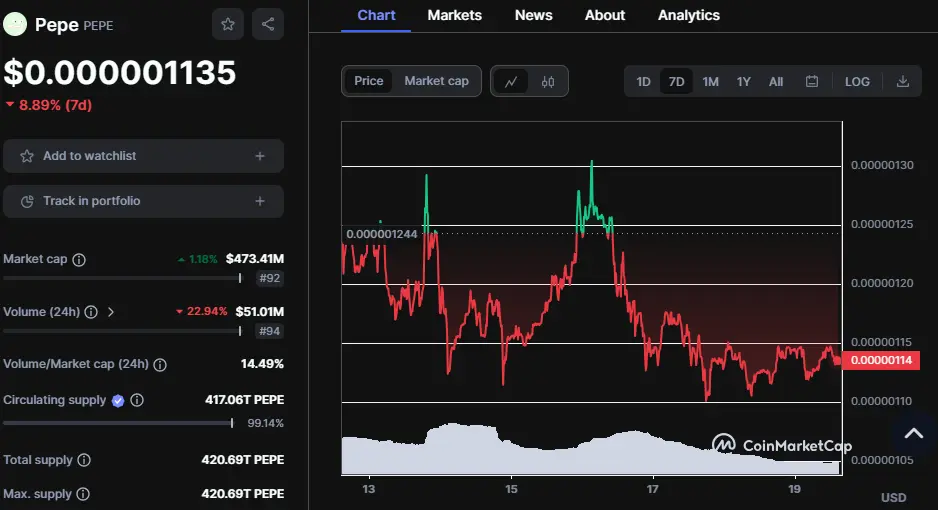Click the #92 market cap rank badge
The width and height of the screenshot is (938, 510).
tap(269, 278)
